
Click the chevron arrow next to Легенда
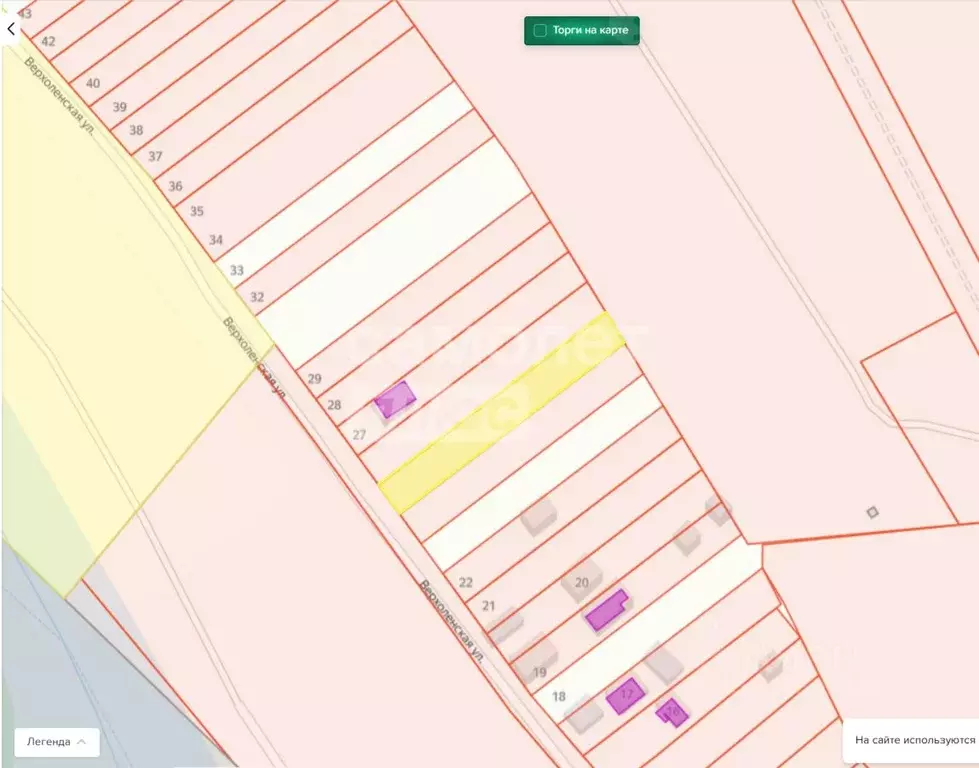pyautogui.click(x=82, y=742)
